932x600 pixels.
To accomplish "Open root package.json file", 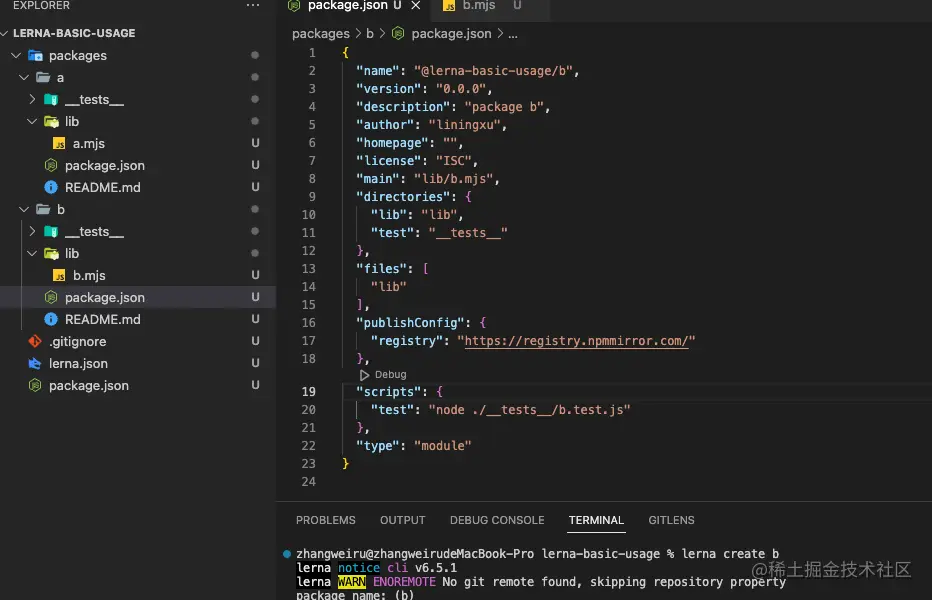I will pyautogui.click(x=89, y=385).
